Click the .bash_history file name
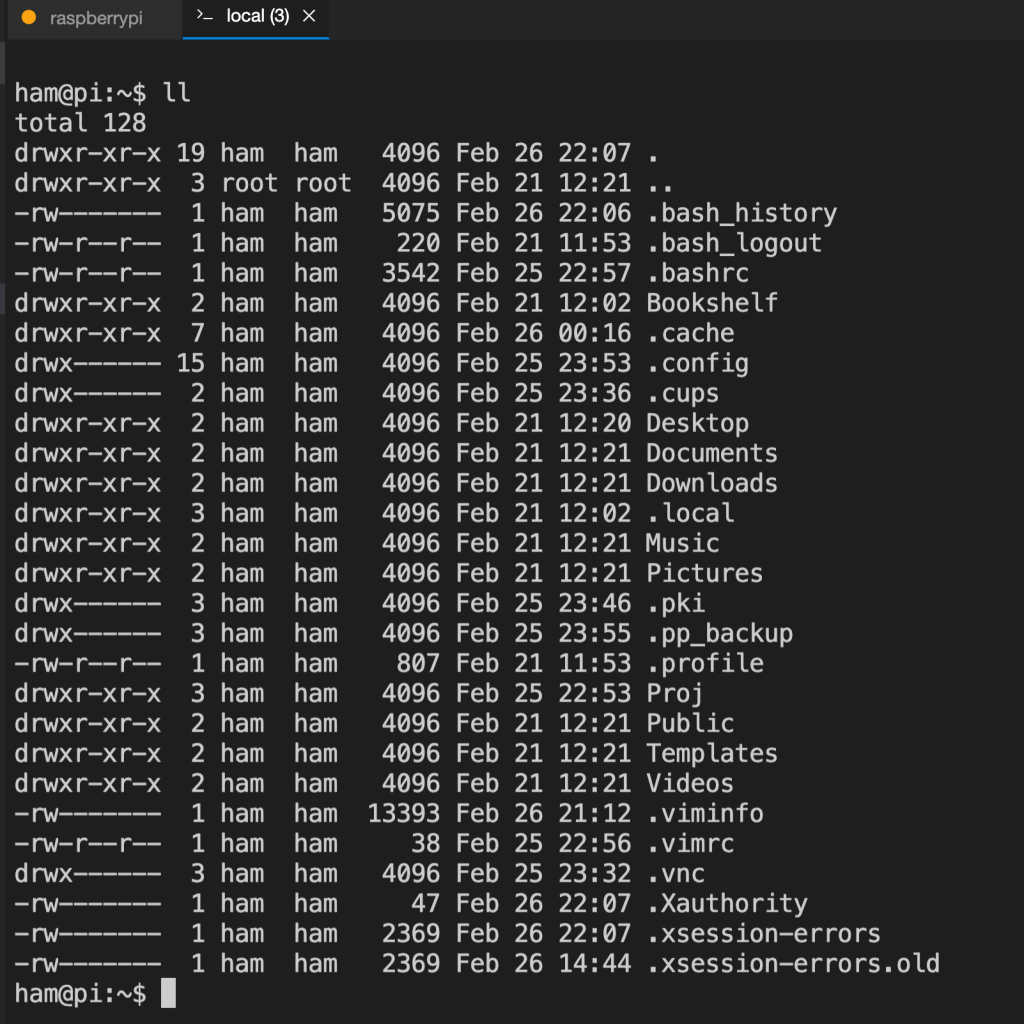Screen dimensions: 1024x1024 coord(741,214)
